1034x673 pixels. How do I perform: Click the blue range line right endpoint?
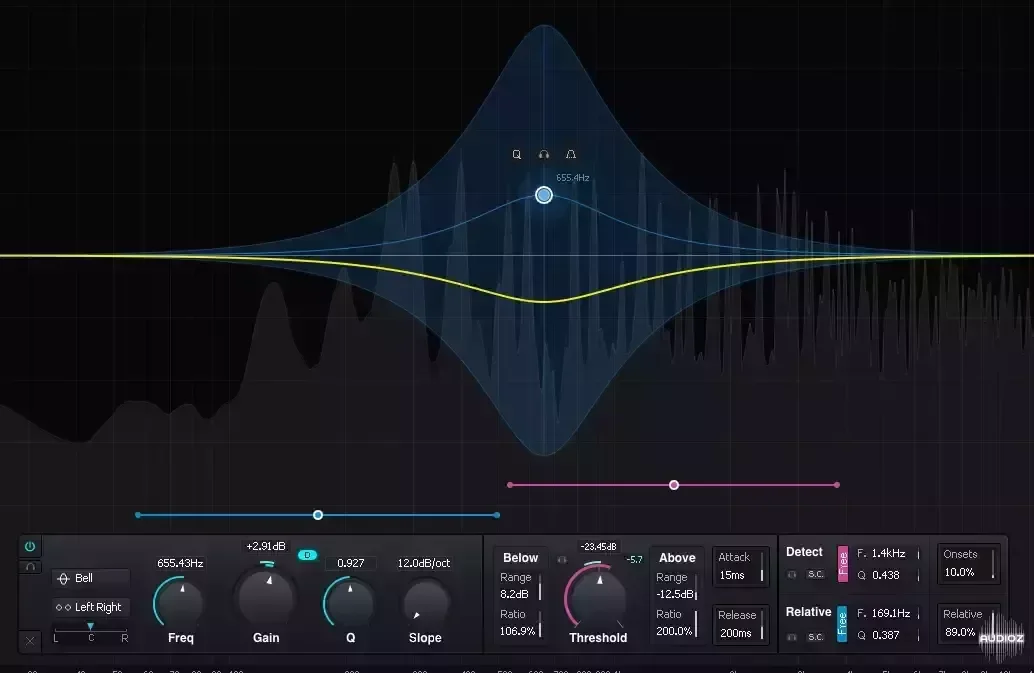tap(497, 515)
